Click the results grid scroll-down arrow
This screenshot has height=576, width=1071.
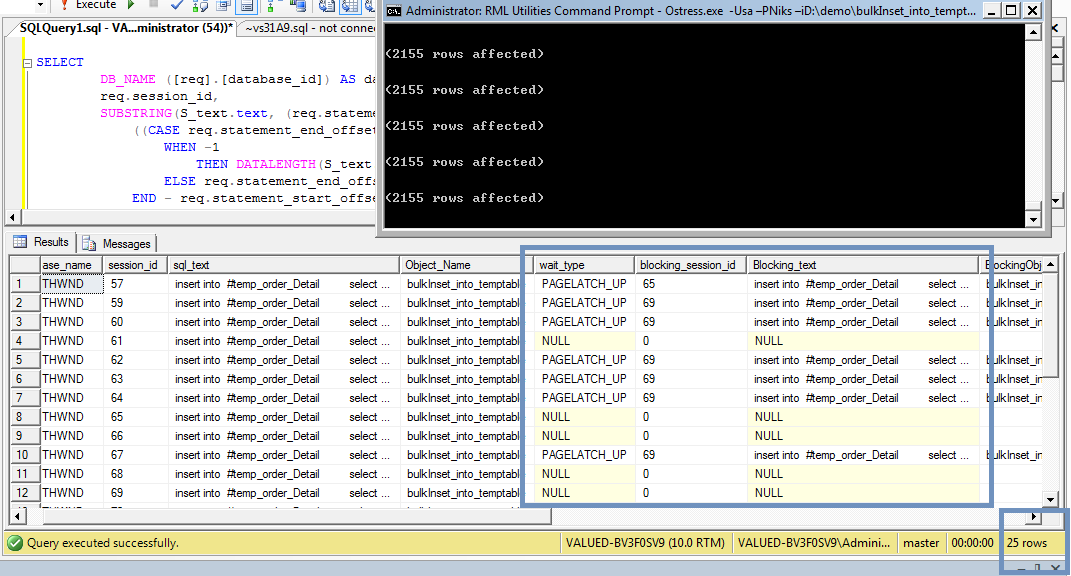pos(1050,499)
